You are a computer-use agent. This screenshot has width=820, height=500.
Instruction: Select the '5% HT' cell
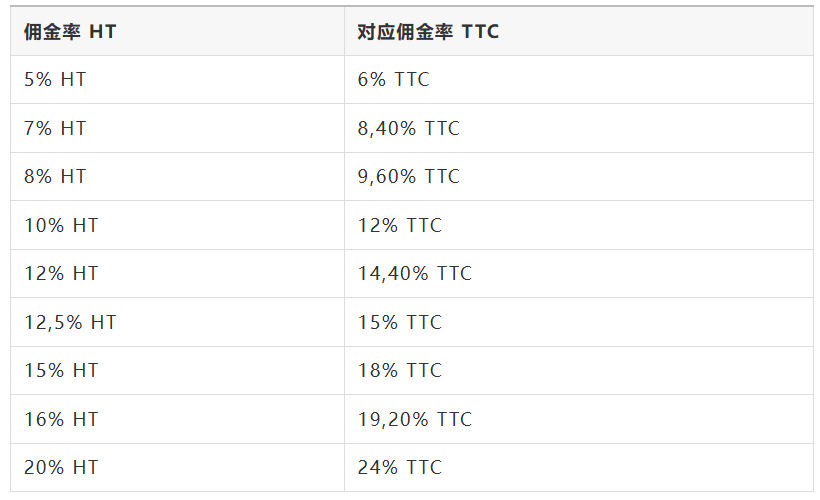(56, 80)
